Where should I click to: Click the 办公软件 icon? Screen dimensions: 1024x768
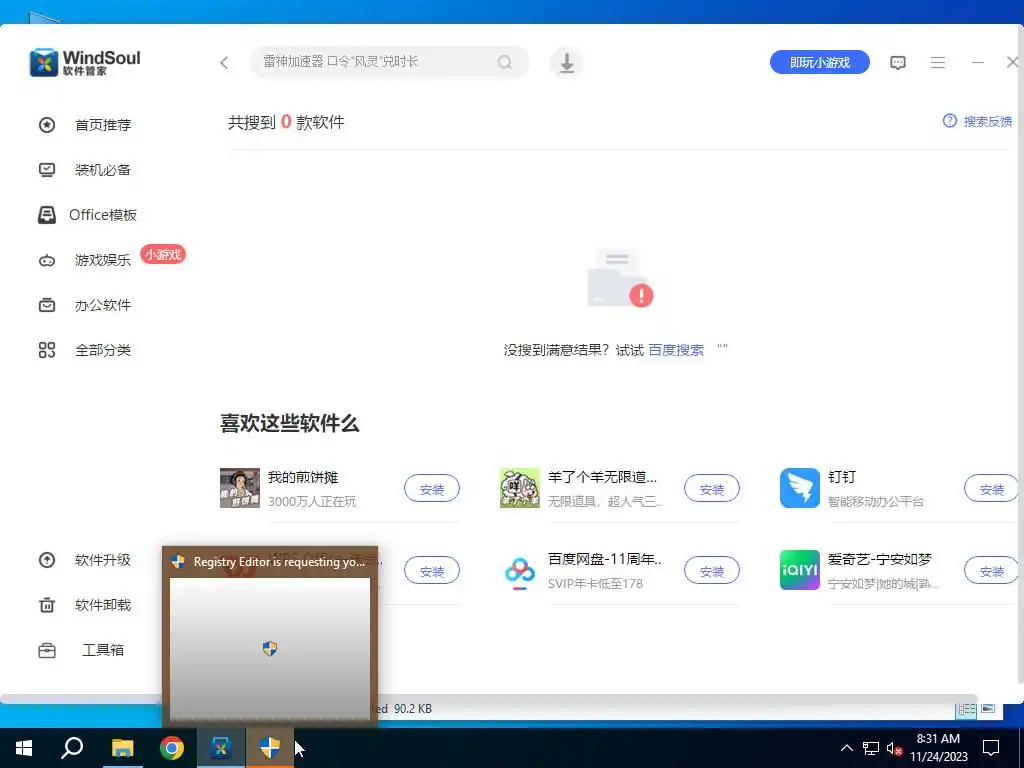pos(47,305)
